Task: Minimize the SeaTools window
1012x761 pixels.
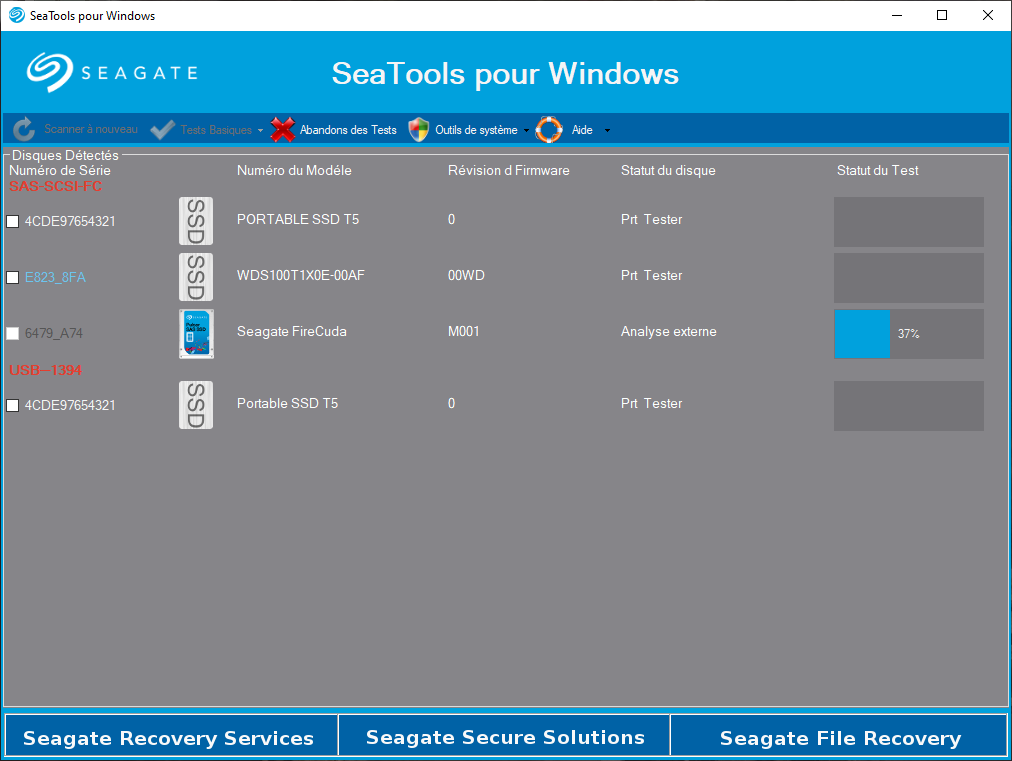Action: click(896, 15)
